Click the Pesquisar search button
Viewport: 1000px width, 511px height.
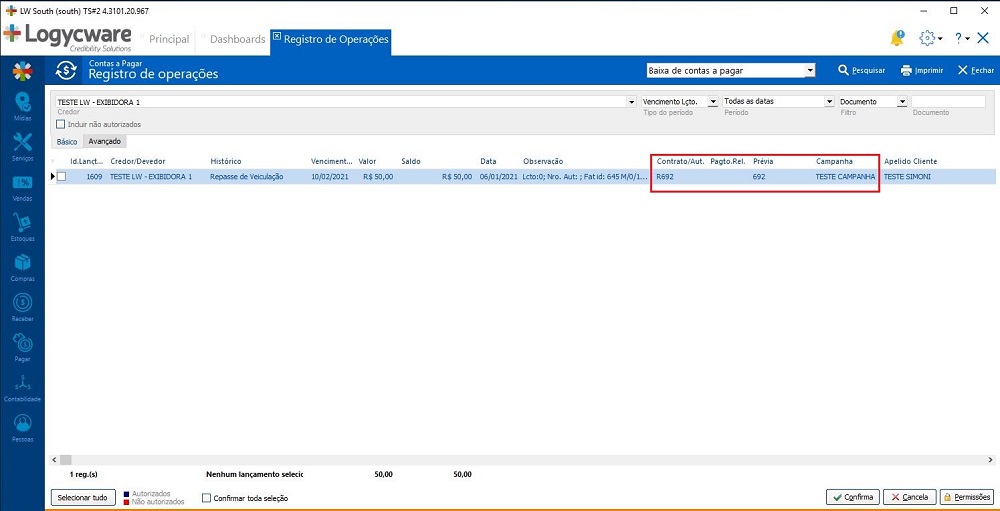pyautogui.click(x=862, y=70)
